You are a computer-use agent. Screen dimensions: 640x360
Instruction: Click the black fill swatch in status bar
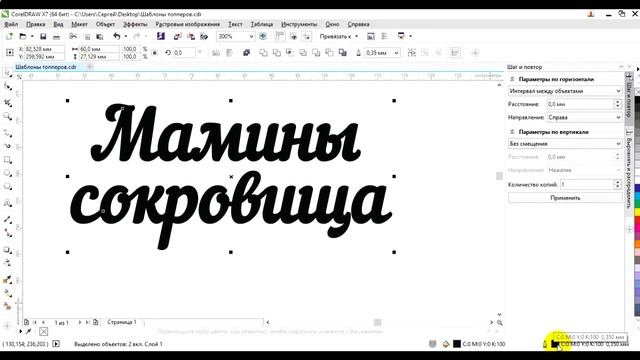pos(457,344)
